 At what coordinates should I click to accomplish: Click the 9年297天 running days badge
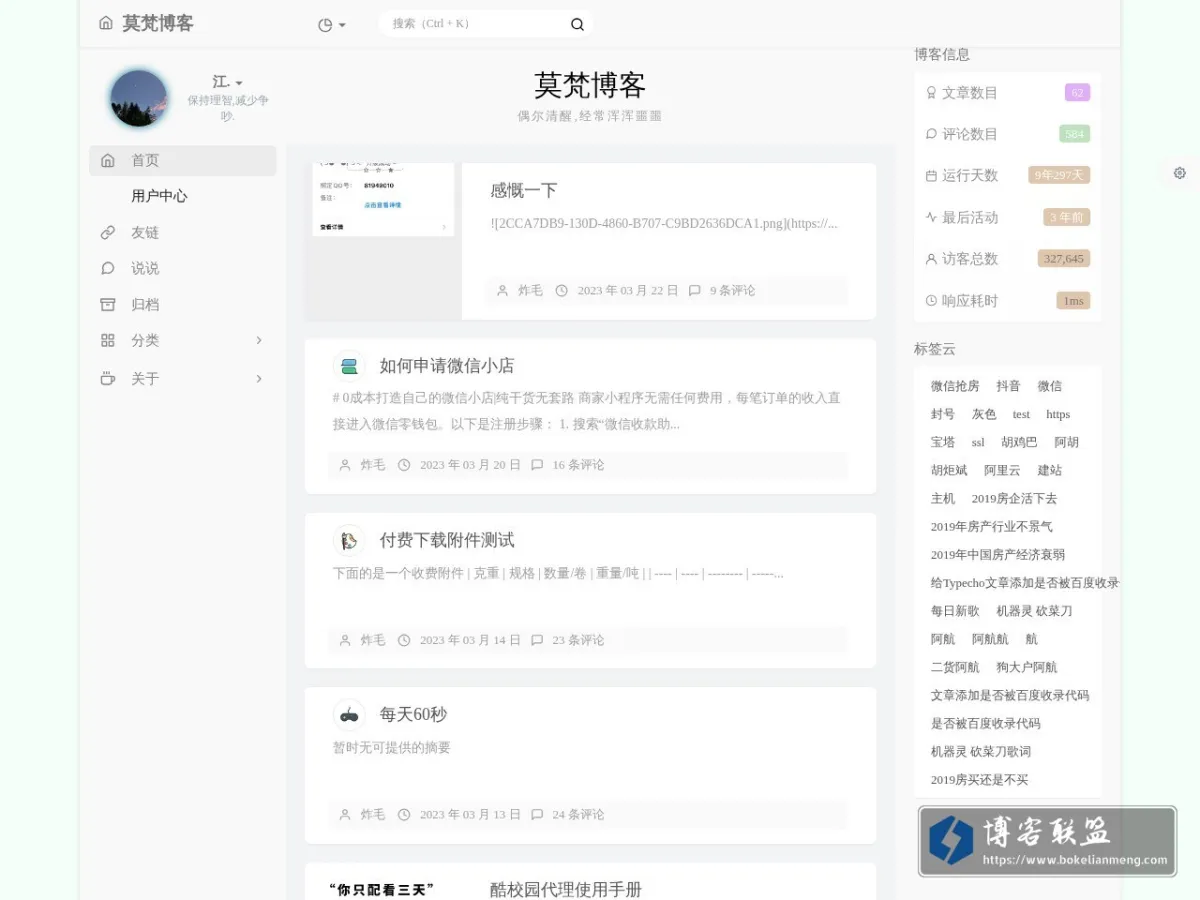1059,175
